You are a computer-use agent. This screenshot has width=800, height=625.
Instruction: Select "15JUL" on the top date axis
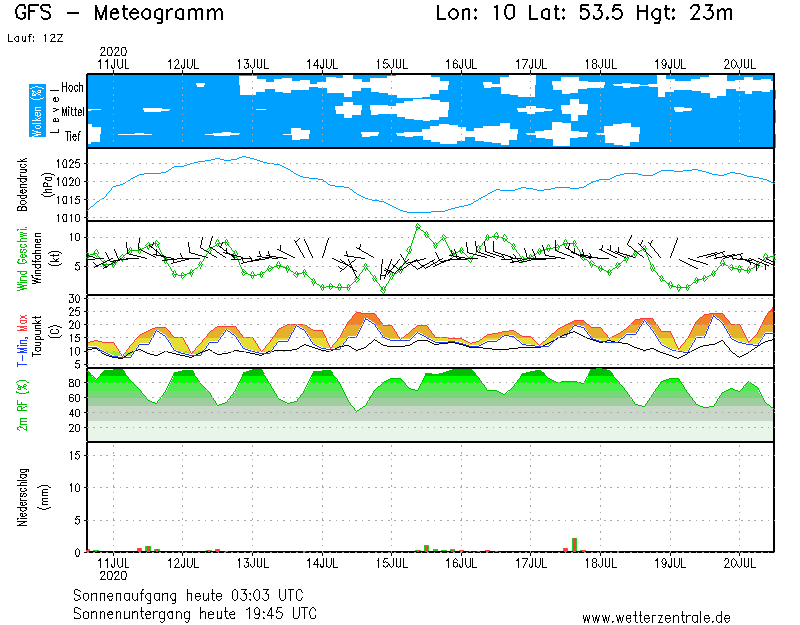(x=392, y=65)
